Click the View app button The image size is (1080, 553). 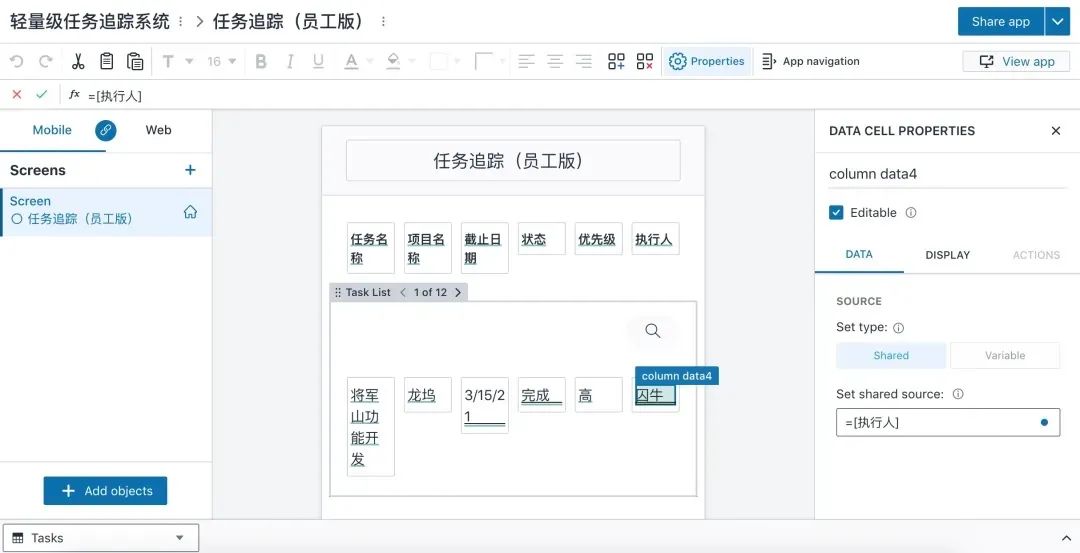1016,61
